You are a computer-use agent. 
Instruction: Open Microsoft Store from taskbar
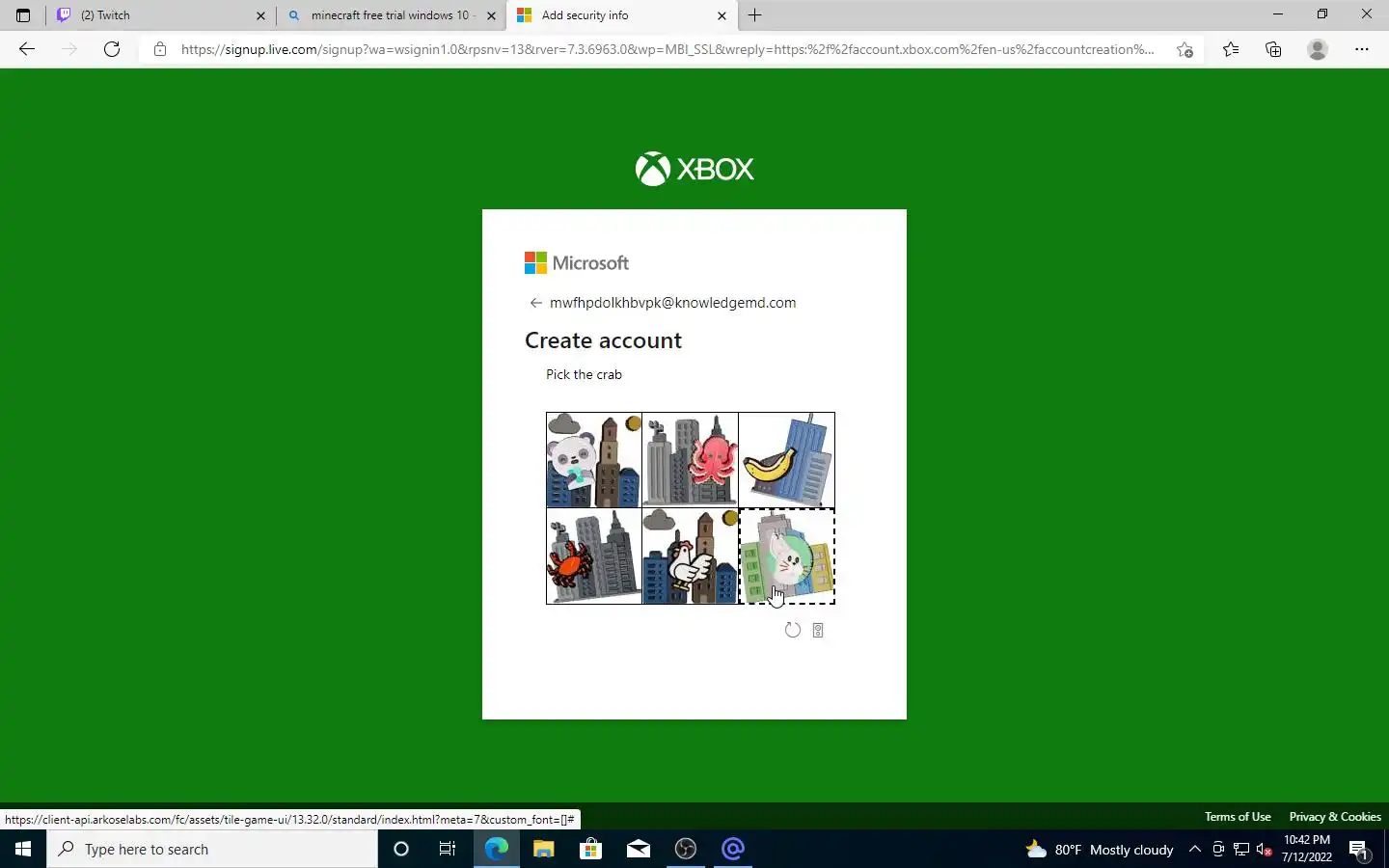[x=590, y=849]
